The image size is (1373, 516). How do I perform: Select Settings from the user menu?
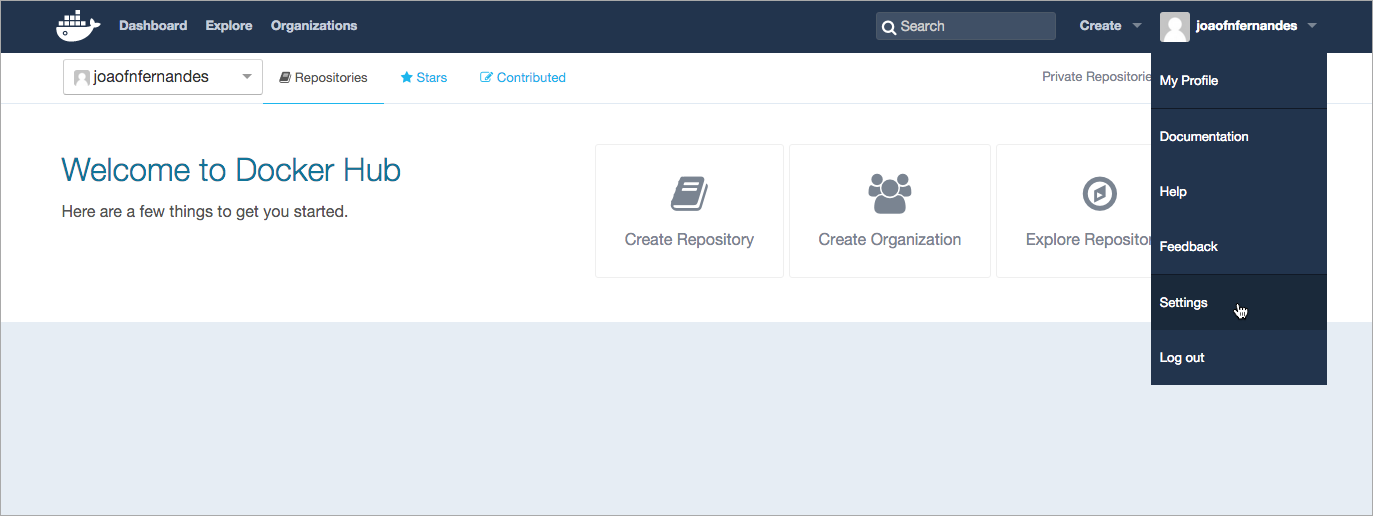click(x=1184, y=302)
